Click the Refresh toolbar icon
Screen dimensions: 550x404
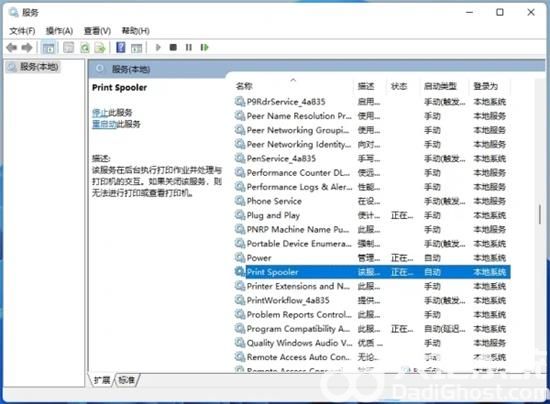click(x=85, y=47)
